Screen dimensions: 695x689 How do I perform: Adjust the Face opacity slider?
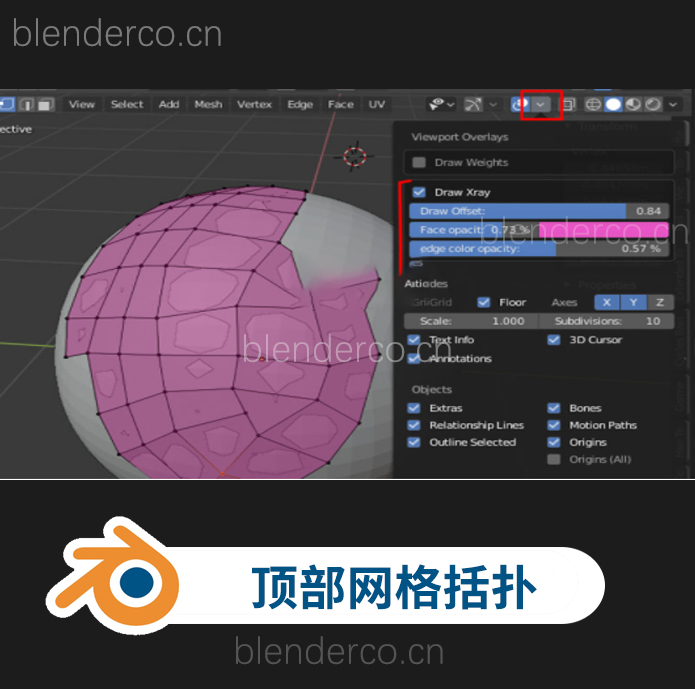[474, 230]
